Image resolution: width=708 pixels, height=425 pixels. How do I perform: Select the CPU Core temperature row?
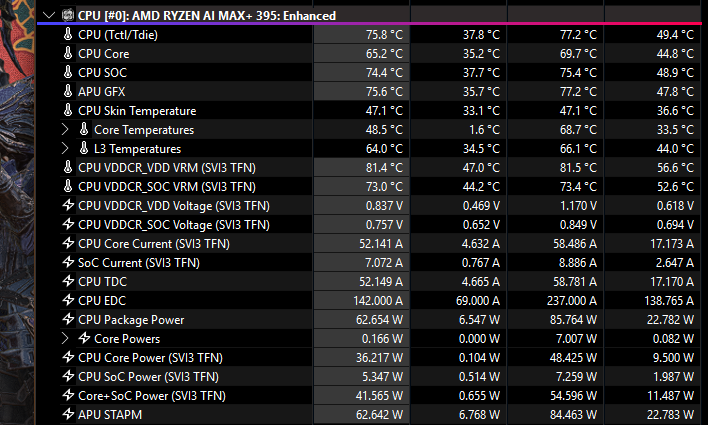pos(103,54)
